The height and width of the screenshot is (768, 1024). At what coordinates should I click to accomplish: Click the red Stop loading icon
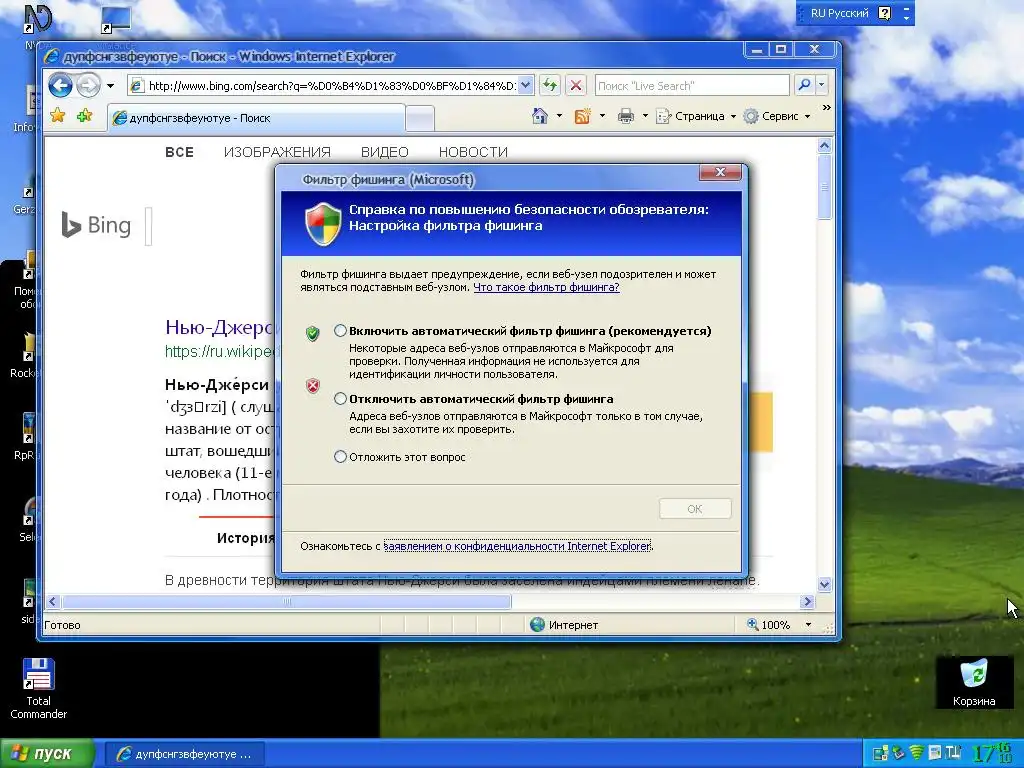[x=575, y=86]
